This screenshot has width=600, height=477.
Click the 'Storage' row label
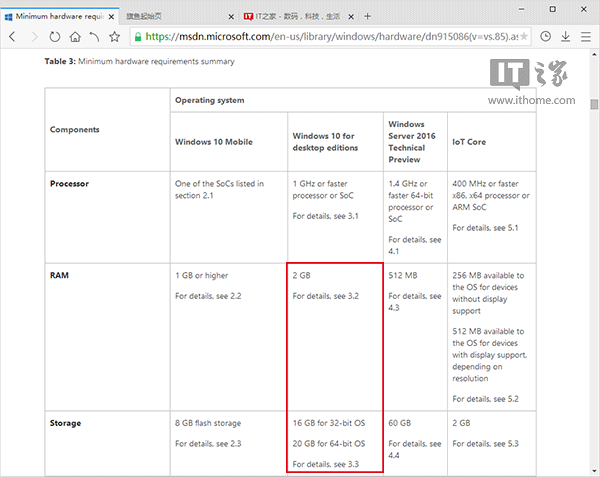pyautogui.click(x=65, y=423)
